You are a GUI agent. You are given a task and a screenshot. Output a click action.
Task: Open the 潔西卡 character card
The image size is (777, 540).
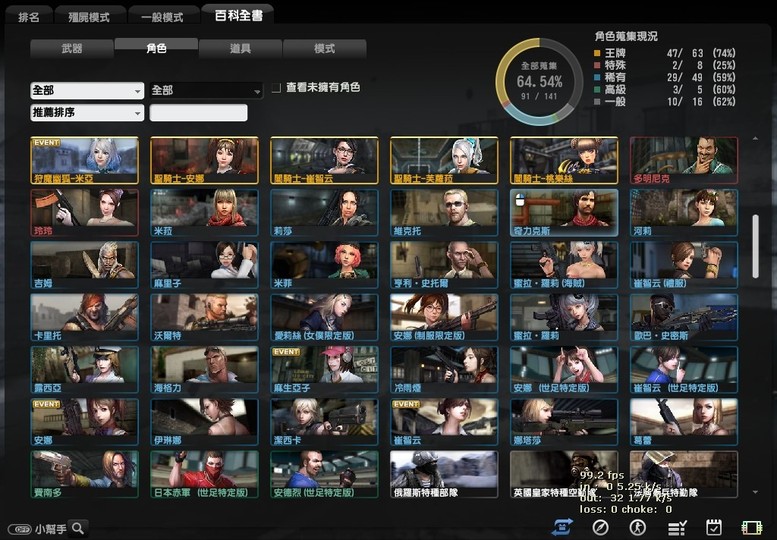pyautogui.click(x=325, y=422)
